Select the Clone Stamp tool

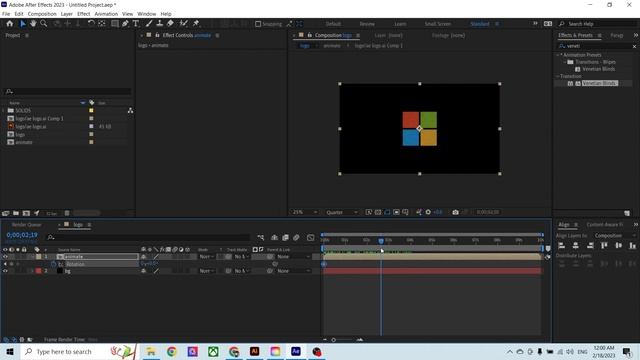[160, 24]
